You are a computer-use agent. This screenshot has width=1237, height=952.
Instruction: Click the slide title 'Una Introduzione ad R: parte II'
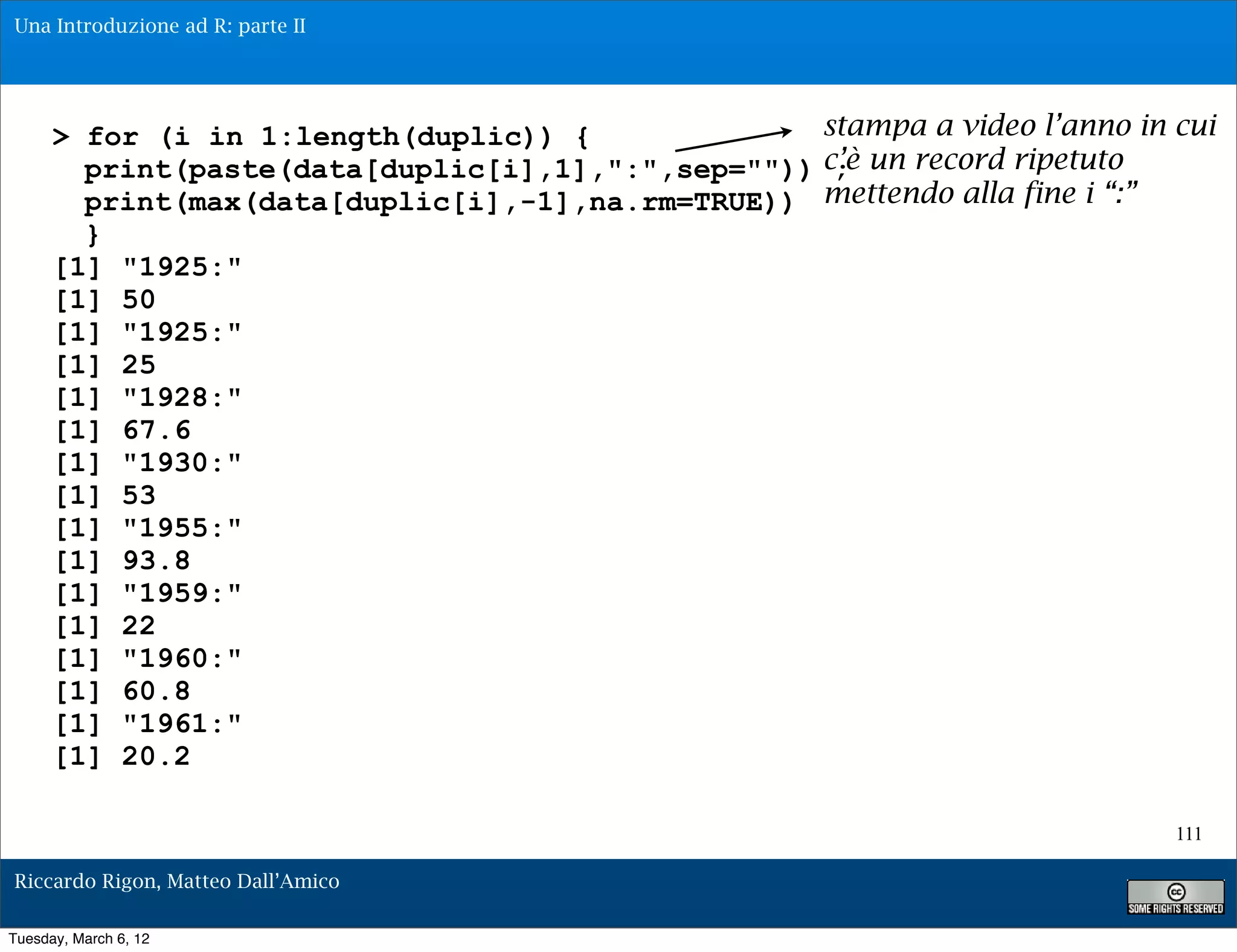pyautogui.click(x=160, y=26)
